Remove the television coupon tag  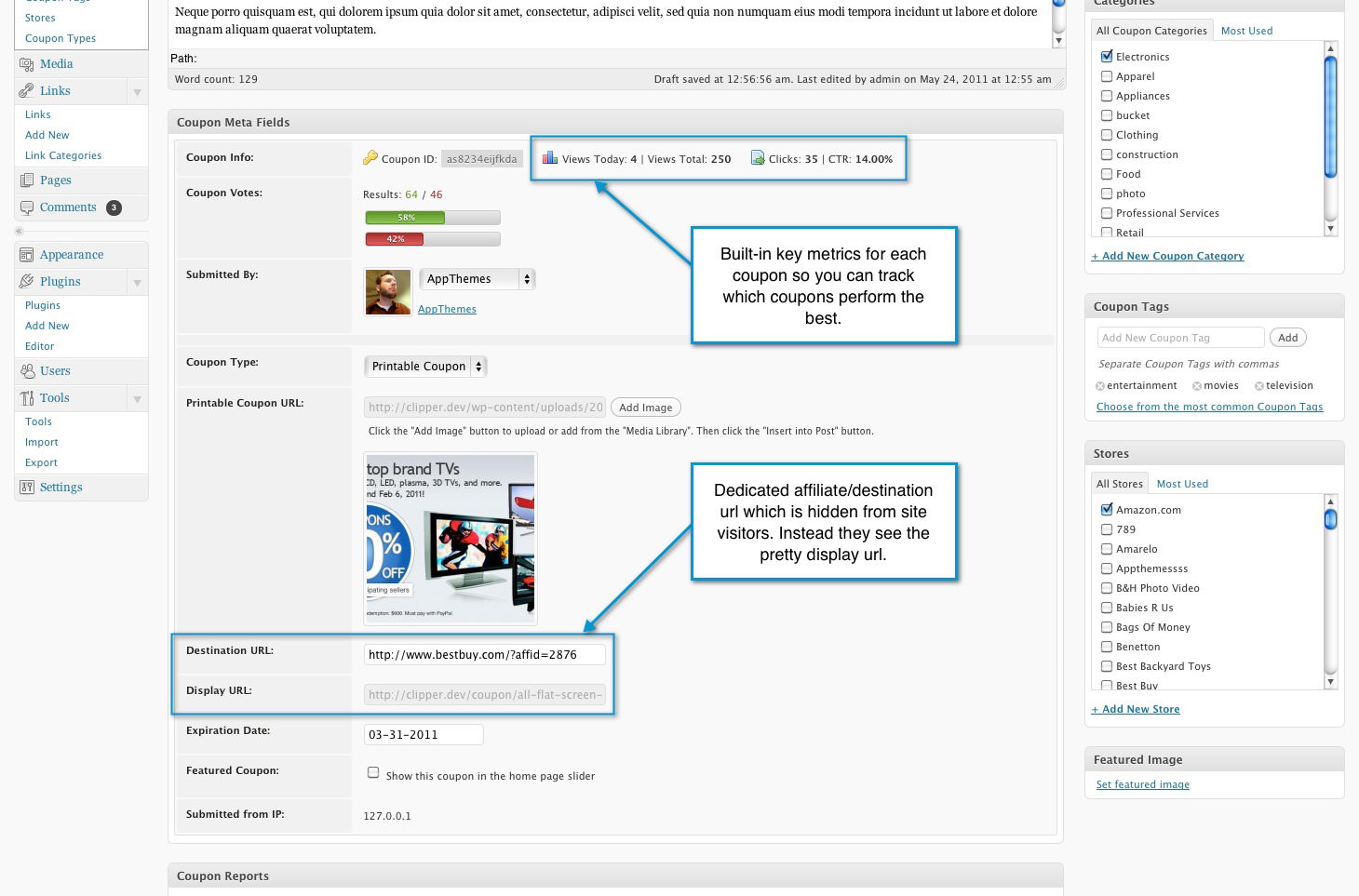pyautogui.click(x=1259, y=386)
